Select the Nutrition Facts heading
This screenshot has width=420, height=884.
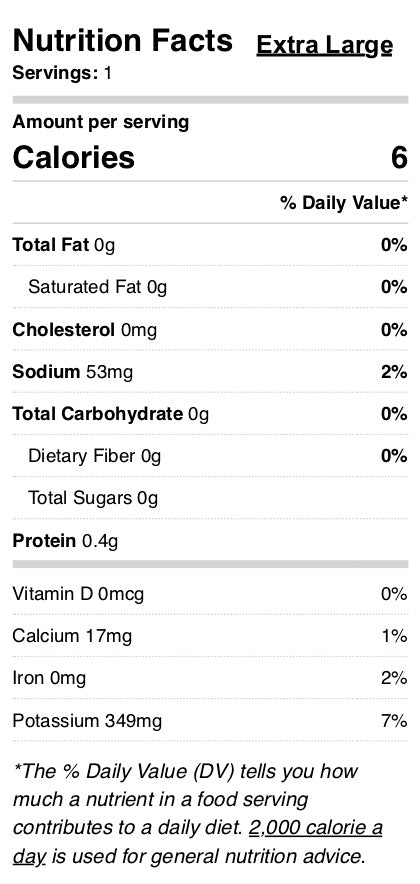coord(122,41)
